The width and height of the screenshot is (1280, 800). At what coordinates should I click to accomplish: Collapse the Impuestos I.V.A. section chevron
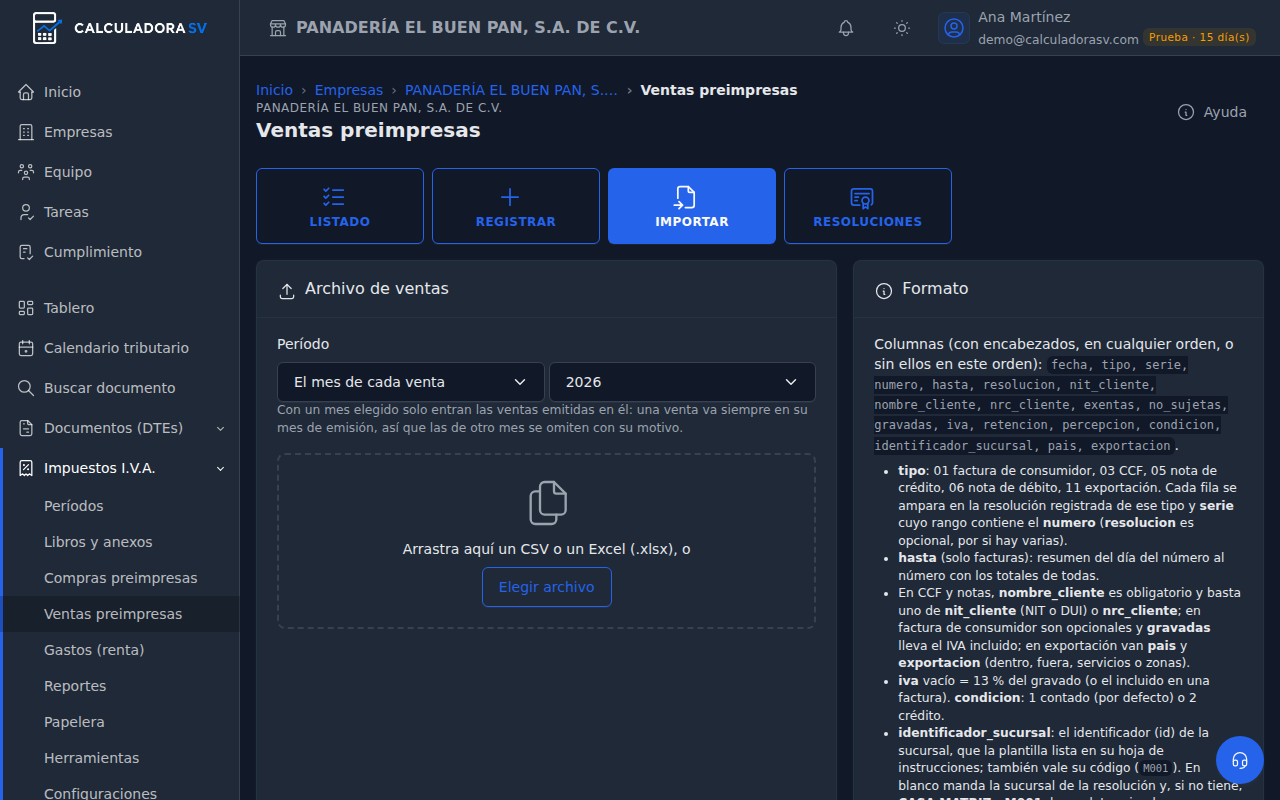click(x=221, y=468)
